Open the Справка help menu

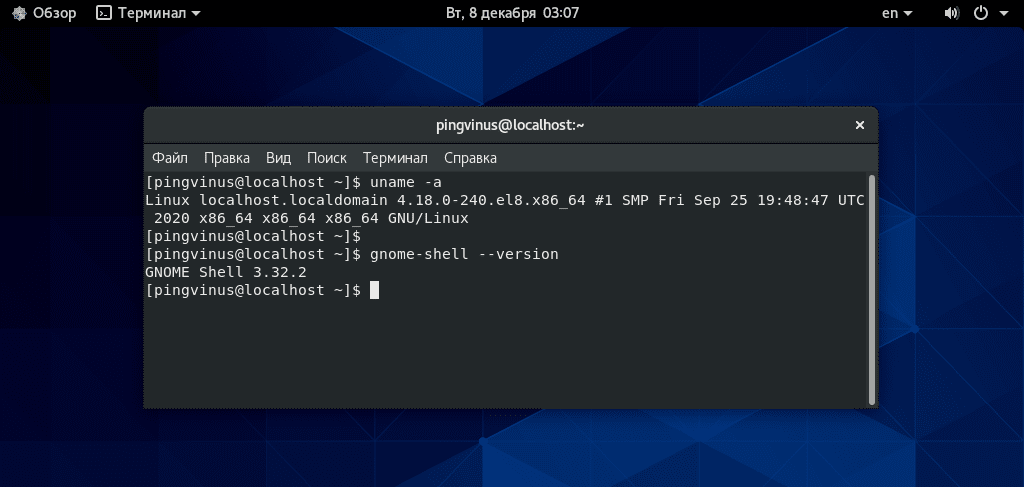(x=470, y=158)
